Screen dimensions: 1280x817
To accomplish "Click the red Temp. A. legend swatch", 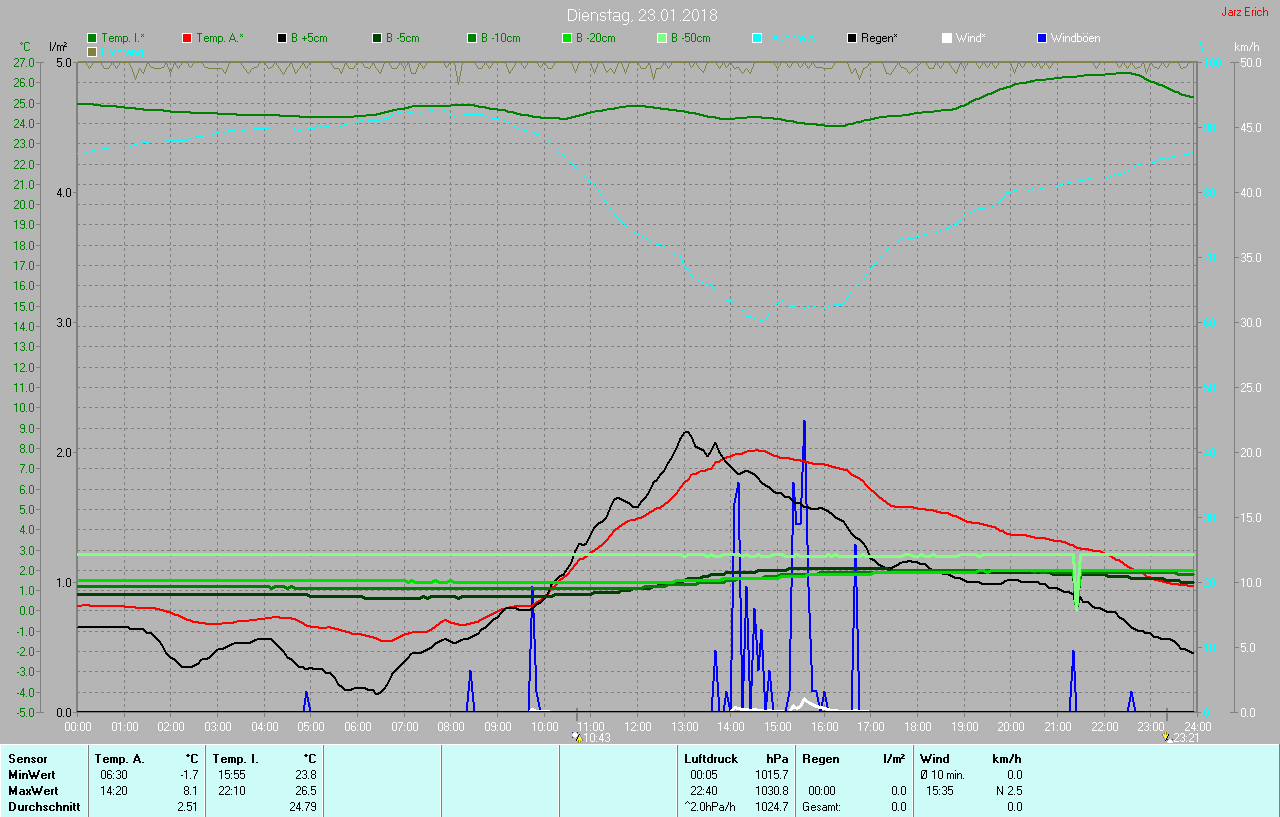I will coord(187,38).
